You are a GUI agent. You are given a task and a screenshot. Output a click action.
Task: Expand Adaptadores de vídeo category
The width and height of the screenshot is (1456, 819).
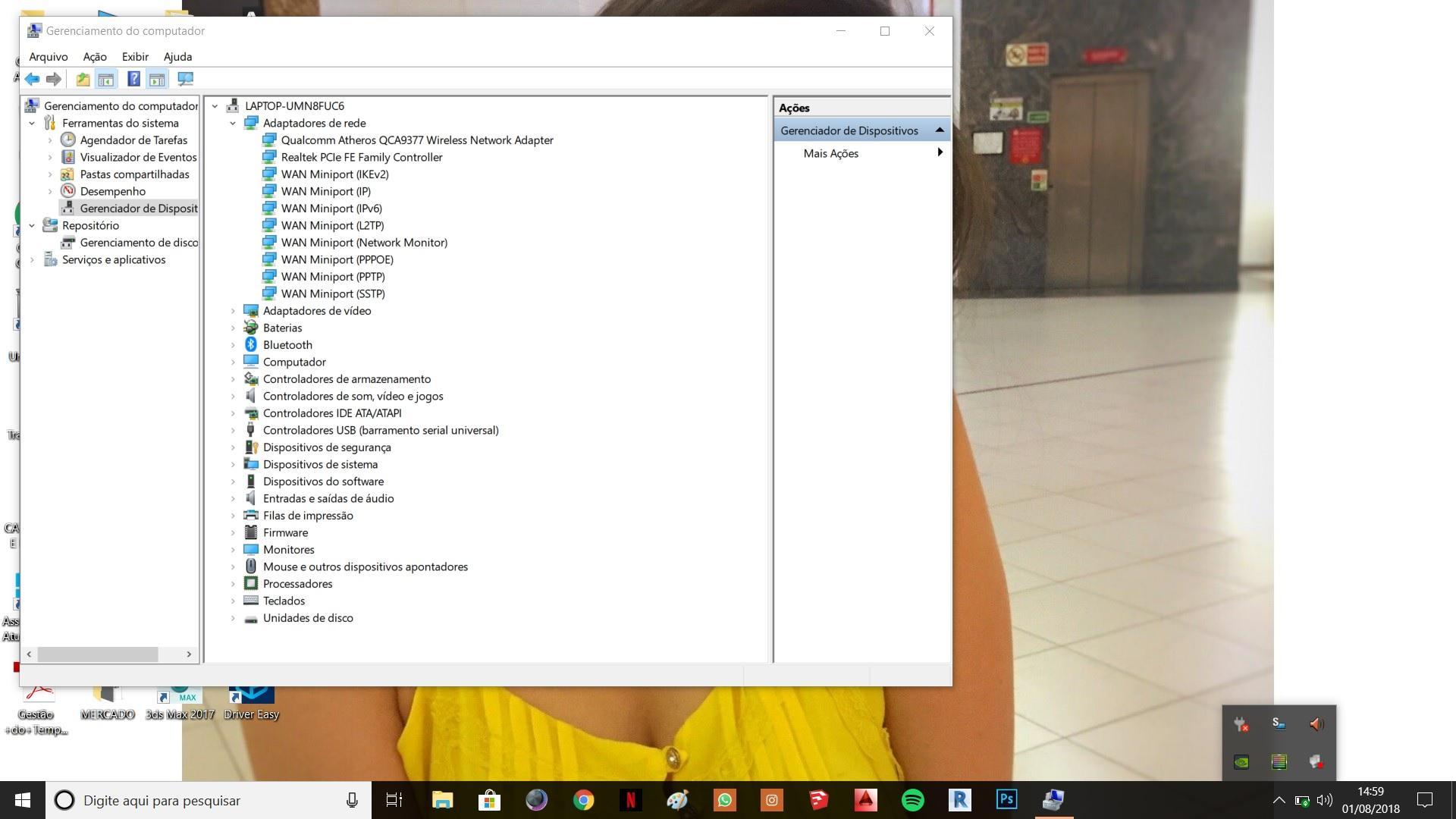pos(233,311)
